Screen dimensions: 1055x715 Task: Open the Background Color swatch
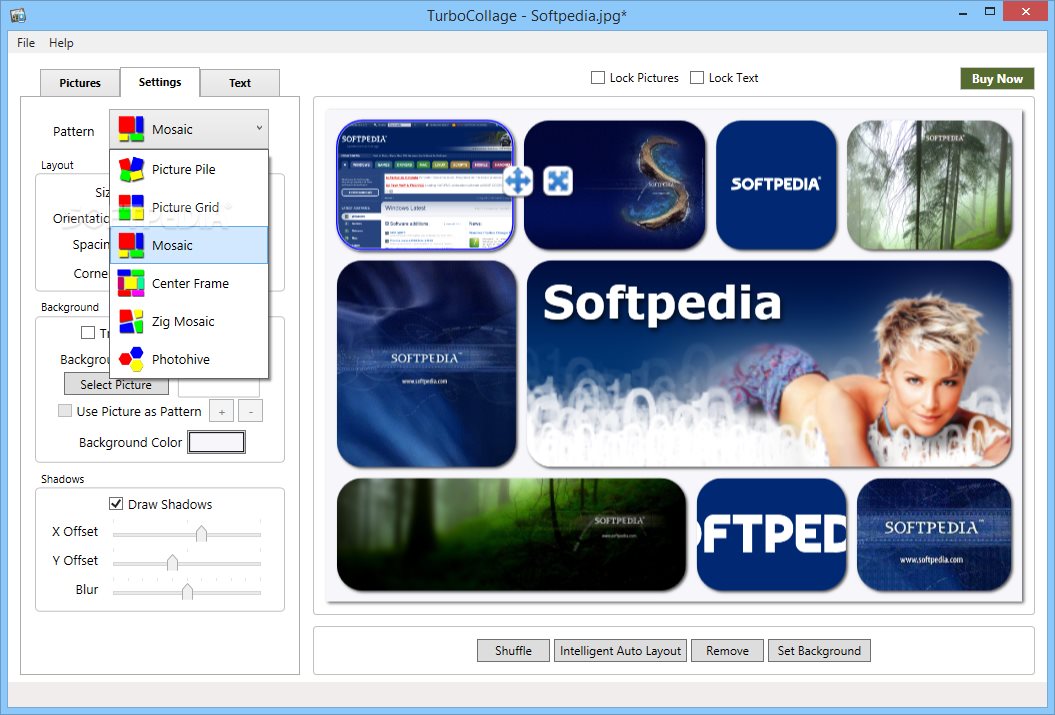[x=216, y=442]
